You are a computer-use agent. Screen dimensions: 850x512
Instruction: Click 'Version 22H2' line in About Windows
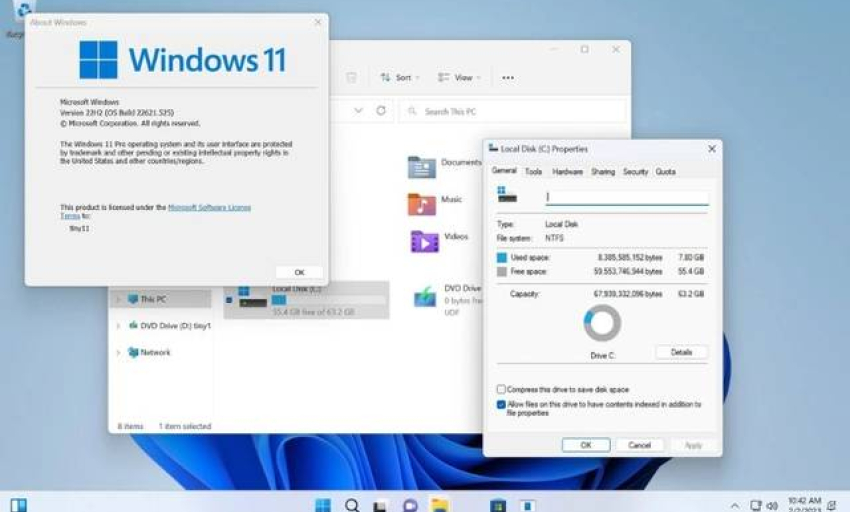117,113
